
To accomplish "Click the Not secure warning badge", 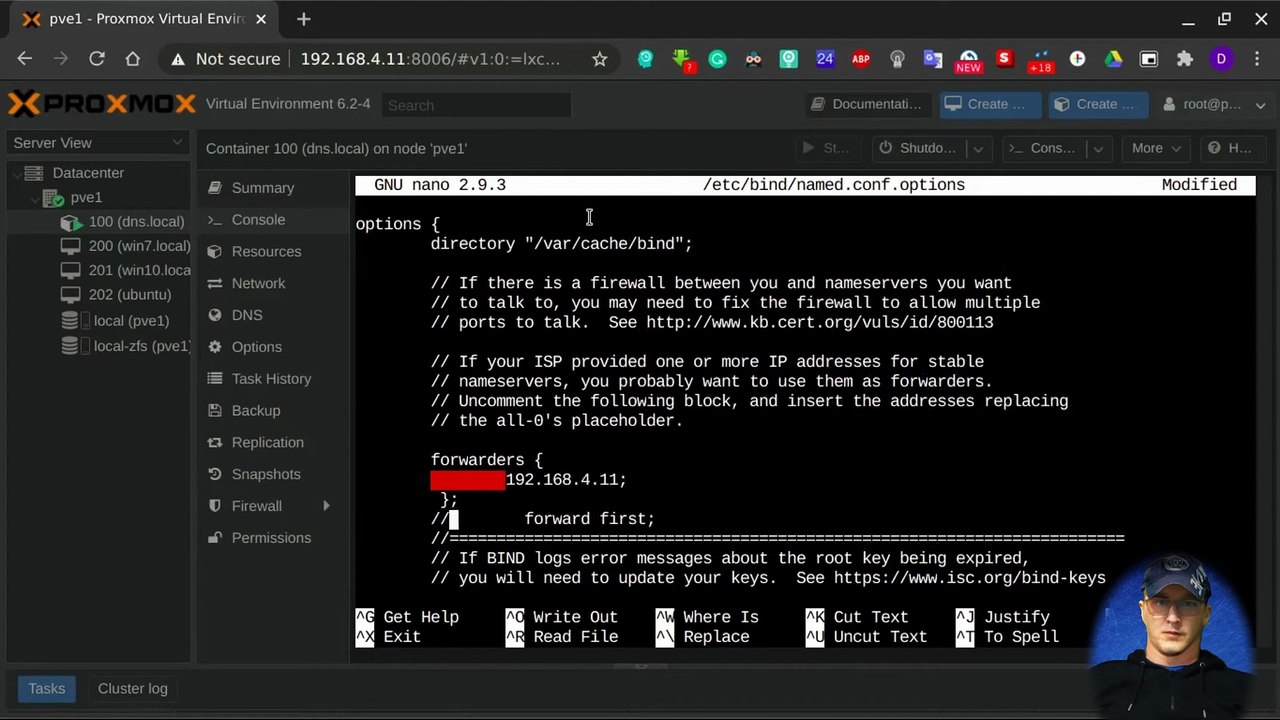I will pos(226,59).
